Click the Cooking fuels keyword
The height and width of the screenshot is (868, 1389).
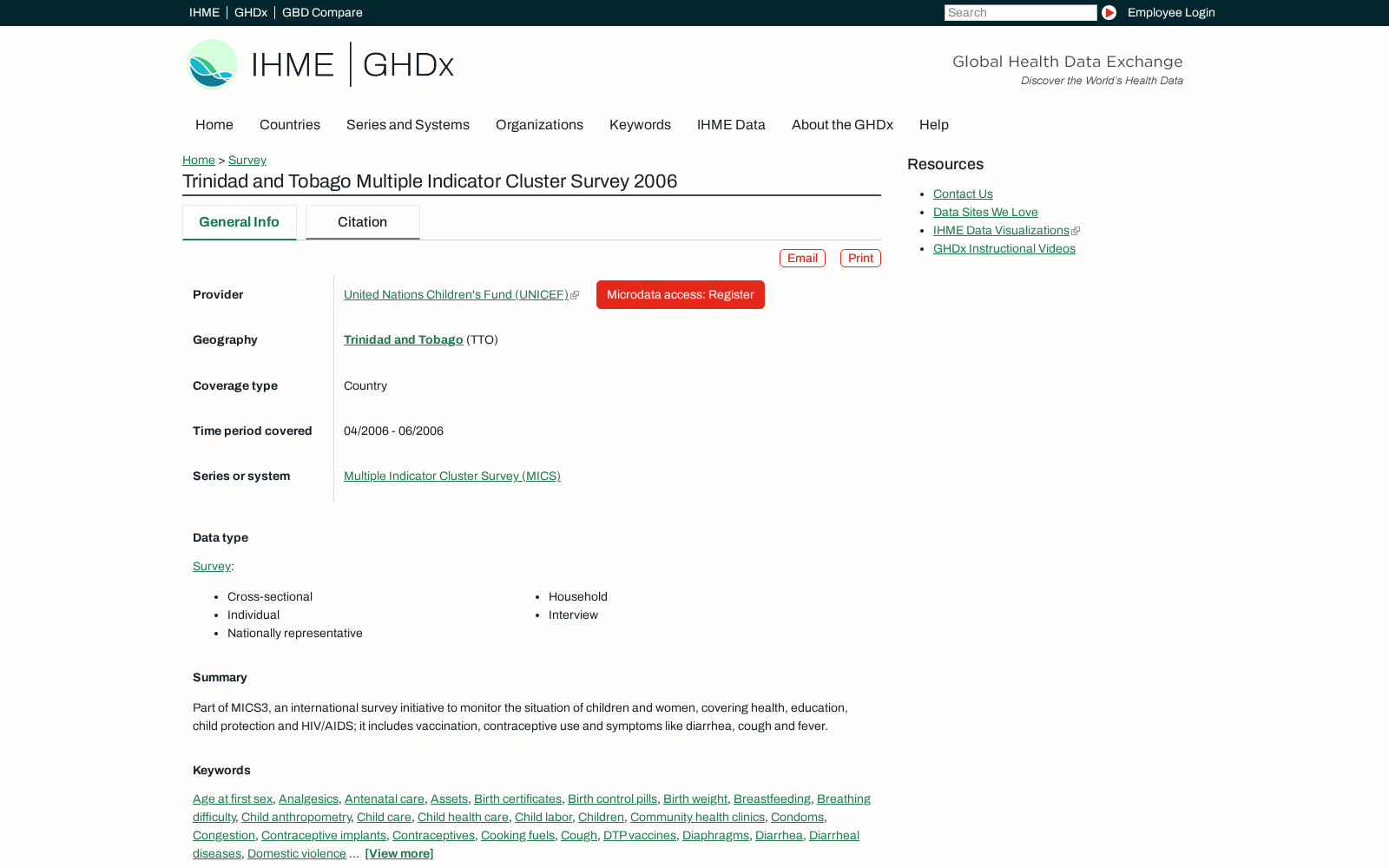517,835
